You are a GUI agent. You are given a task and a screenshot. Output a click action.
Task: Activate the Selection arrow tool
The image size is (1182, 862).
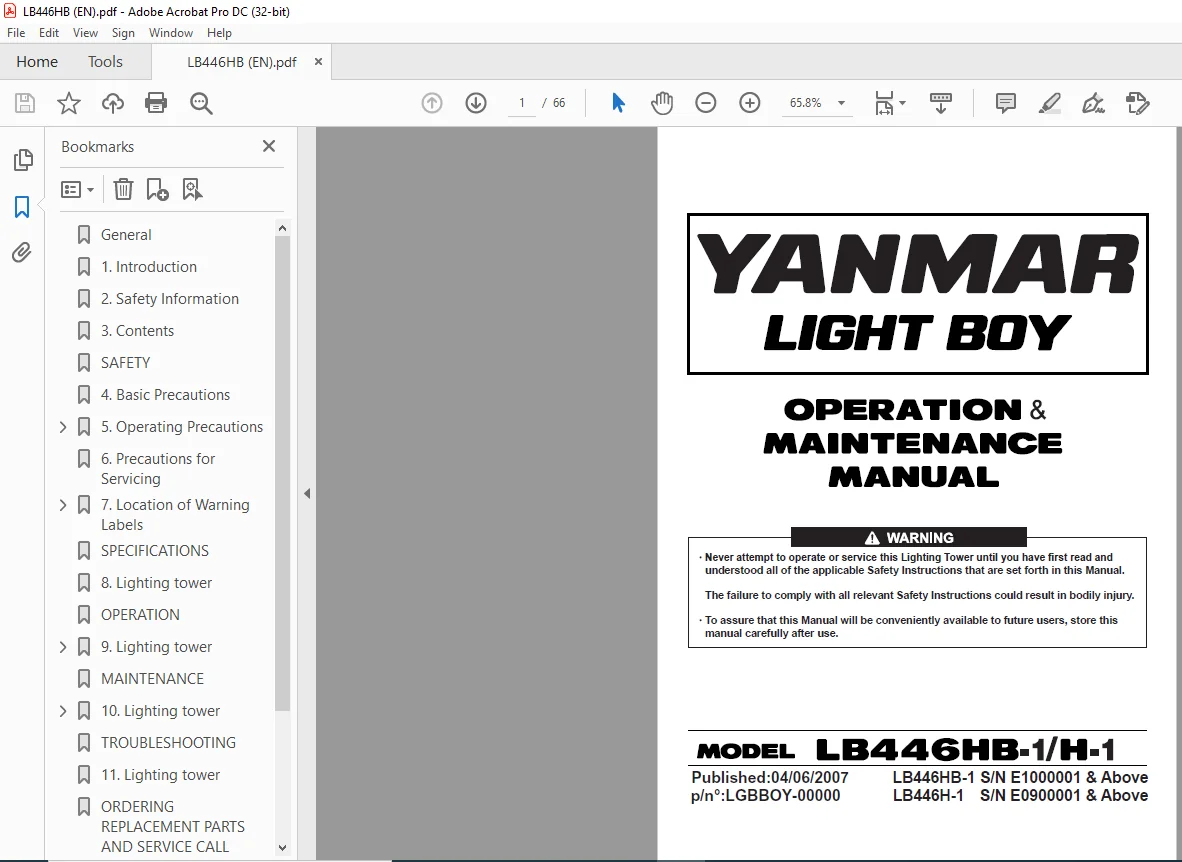pyautogui.click(x=618, y=103)
